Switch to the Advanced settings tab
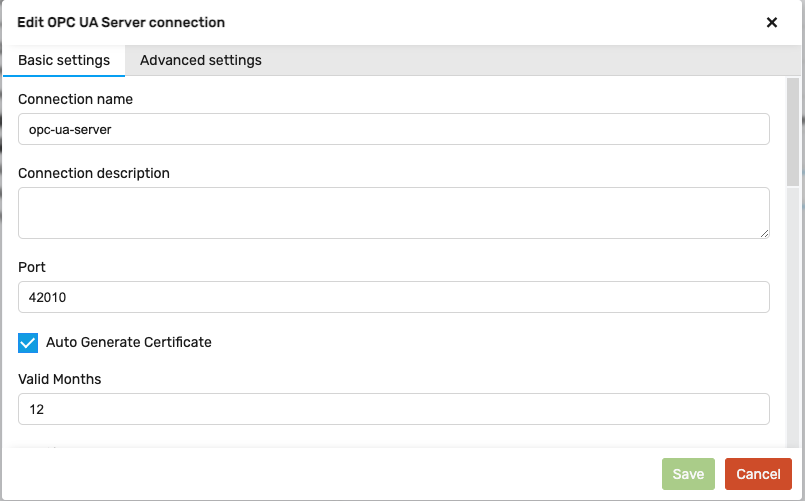This screenshot has width=805, height=501. click(x=201, y=61)
